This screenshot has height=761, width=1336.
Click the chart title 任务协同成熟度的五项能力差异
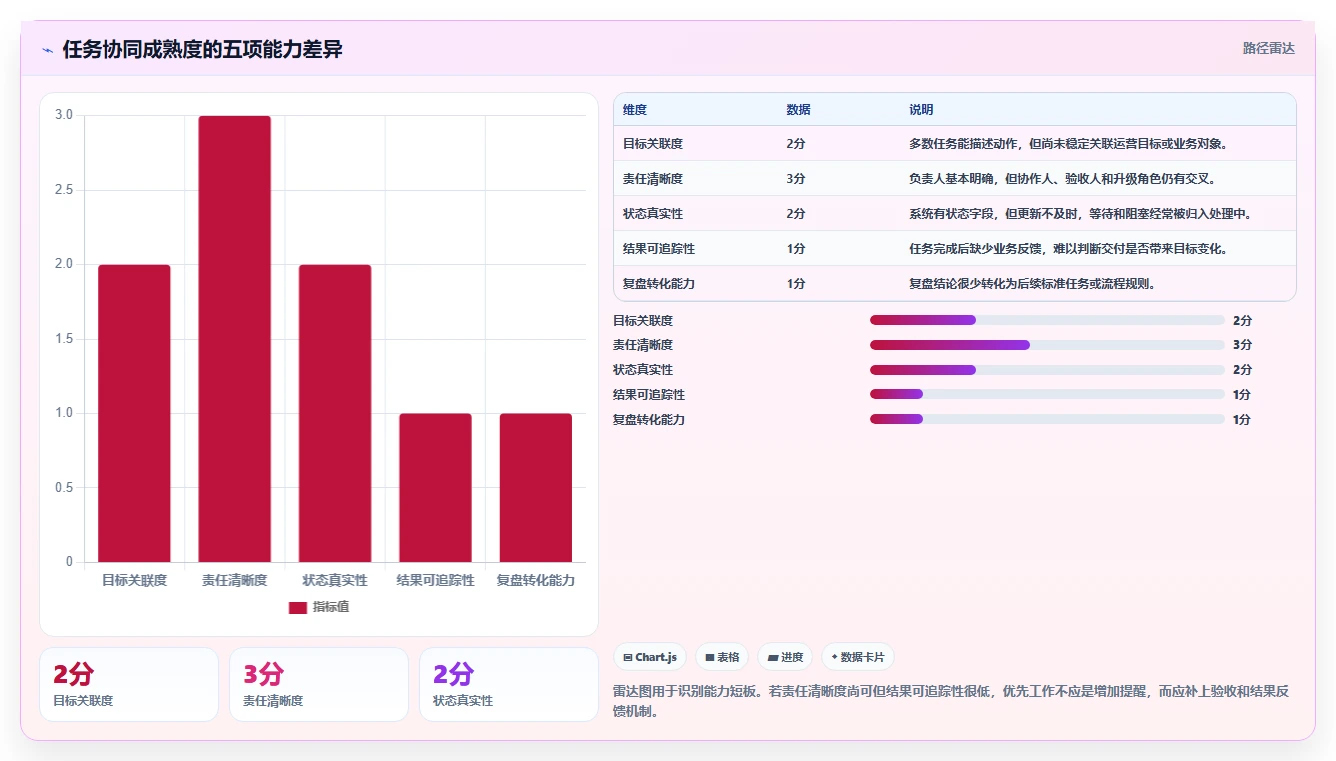pyautogui.click(x=203, y=49)
